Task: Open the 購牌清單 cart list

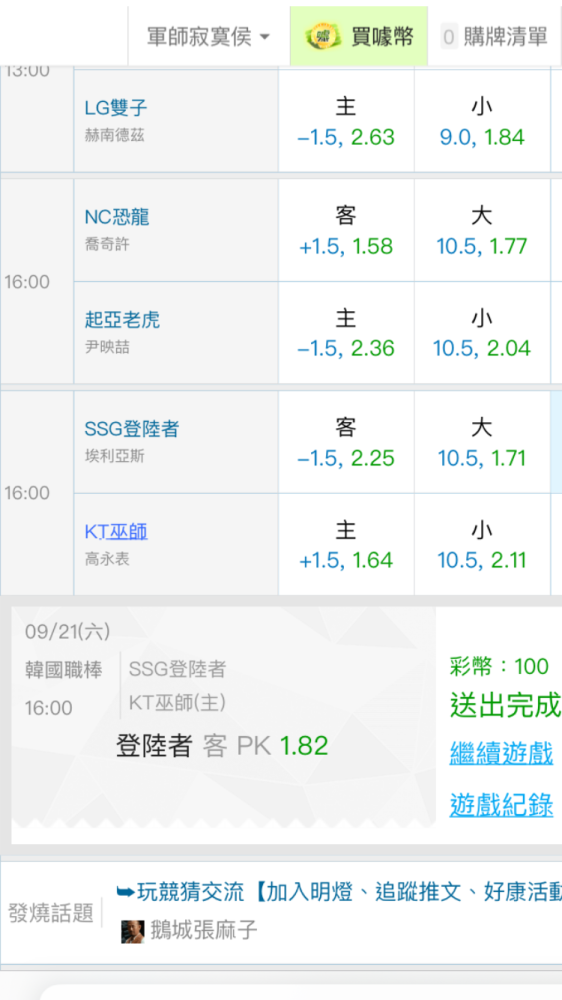Action: coord(494,36)
